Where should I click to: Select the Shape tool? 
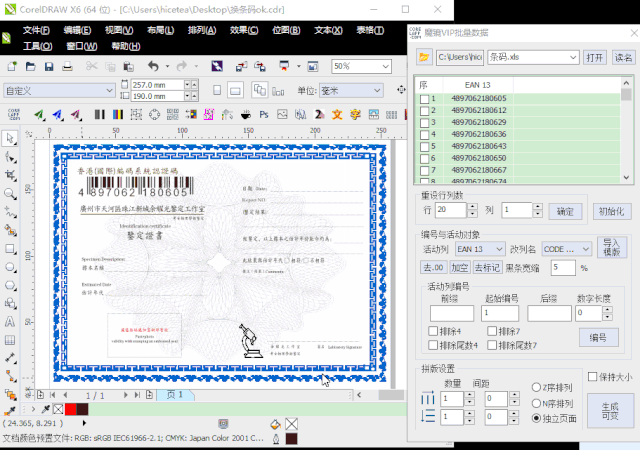click(10, 157)
